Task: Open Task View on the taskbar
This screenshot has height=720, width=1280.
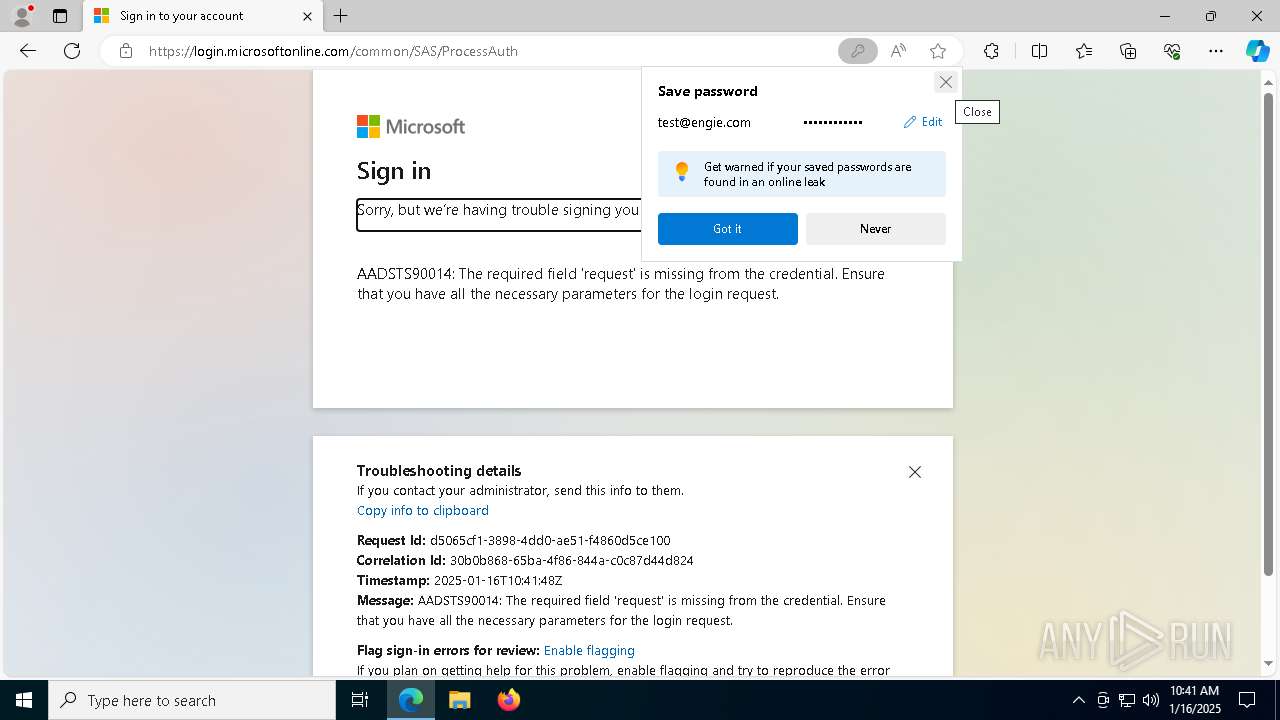Action: coord(360,700)
